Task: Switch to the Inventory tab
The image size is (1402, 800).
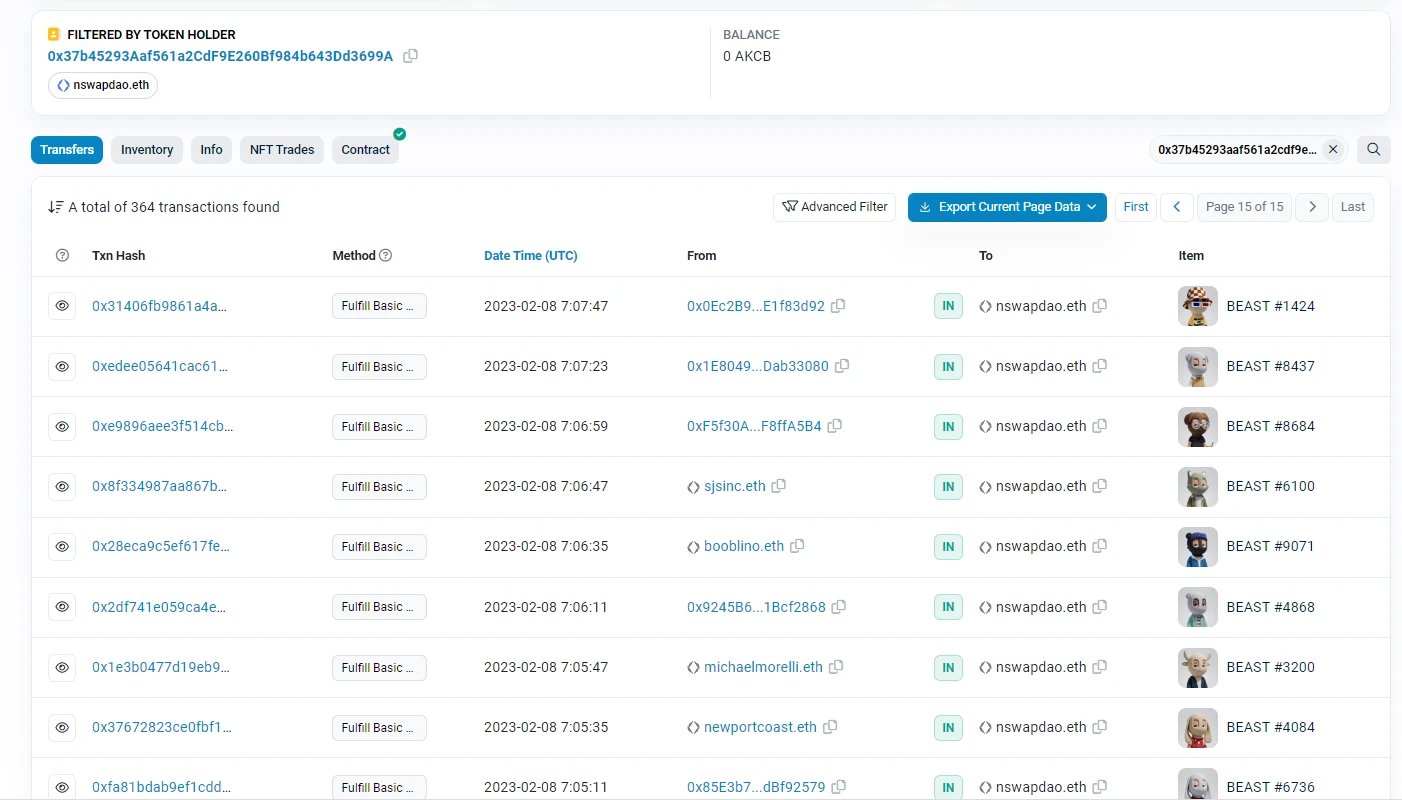Action: coord(147,150)
